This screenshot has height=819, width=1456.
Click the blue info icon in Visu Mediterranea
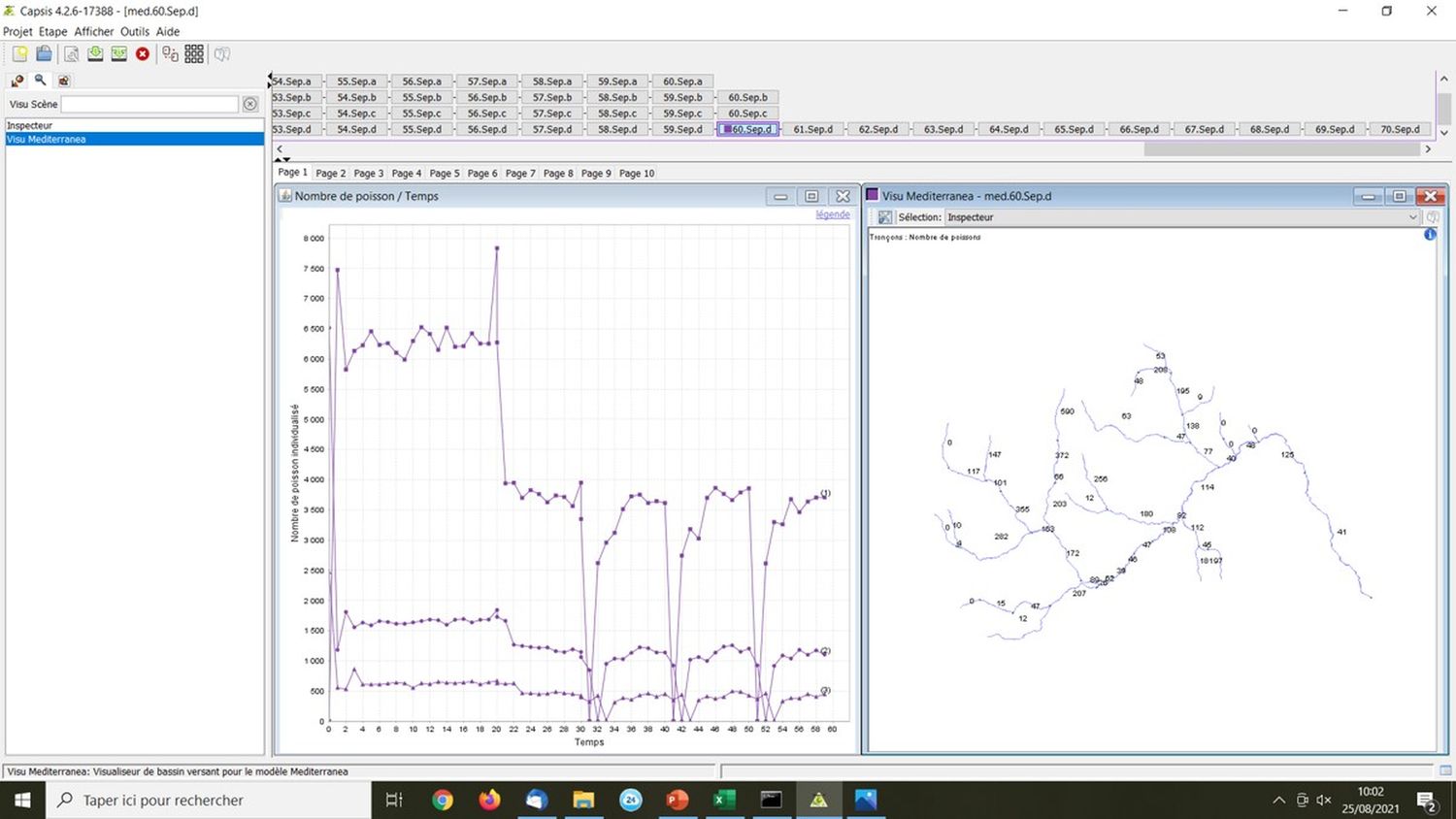click(x=1430, y=235)
